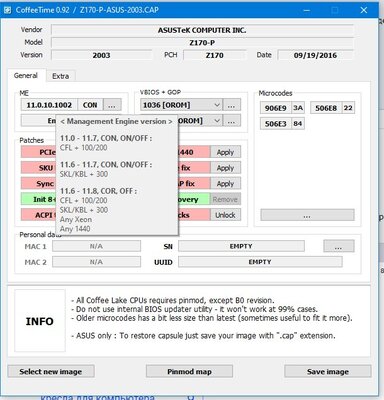This screenshot has width=384, height=400.
Task: Select the General tab
Action: coord(26,75)
